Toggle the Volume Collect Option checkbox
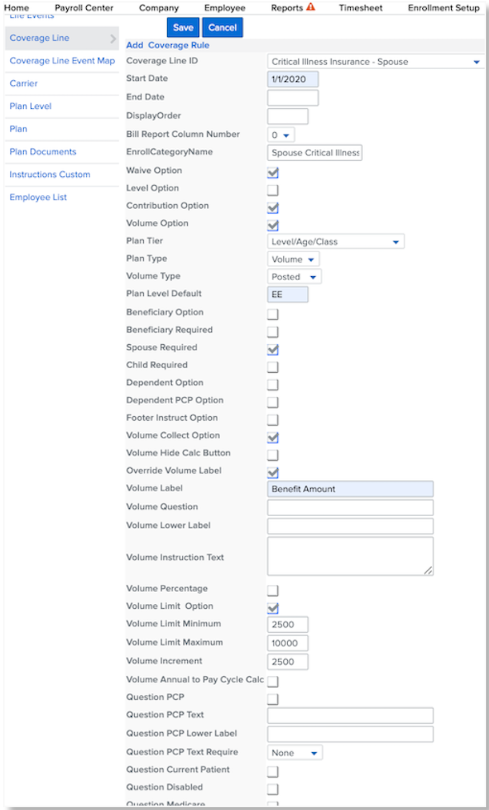The image size is (489, 810). pyautogui.click(x=273, y=437)
